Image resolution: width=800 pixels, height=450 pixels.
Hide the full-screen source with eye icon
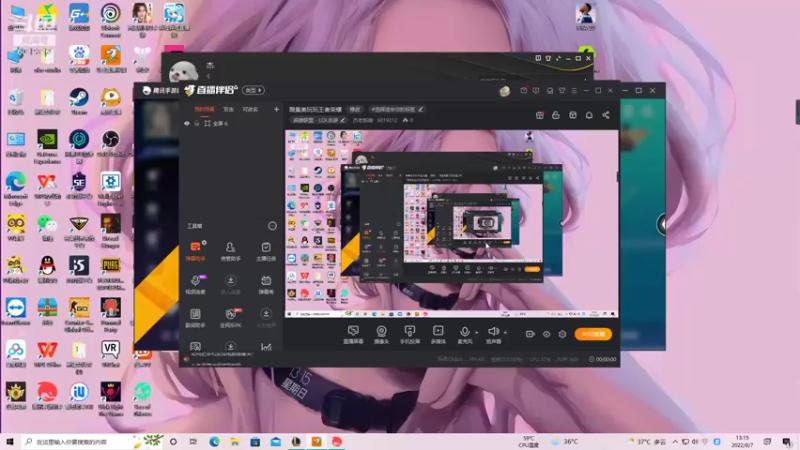pos(187,123)
